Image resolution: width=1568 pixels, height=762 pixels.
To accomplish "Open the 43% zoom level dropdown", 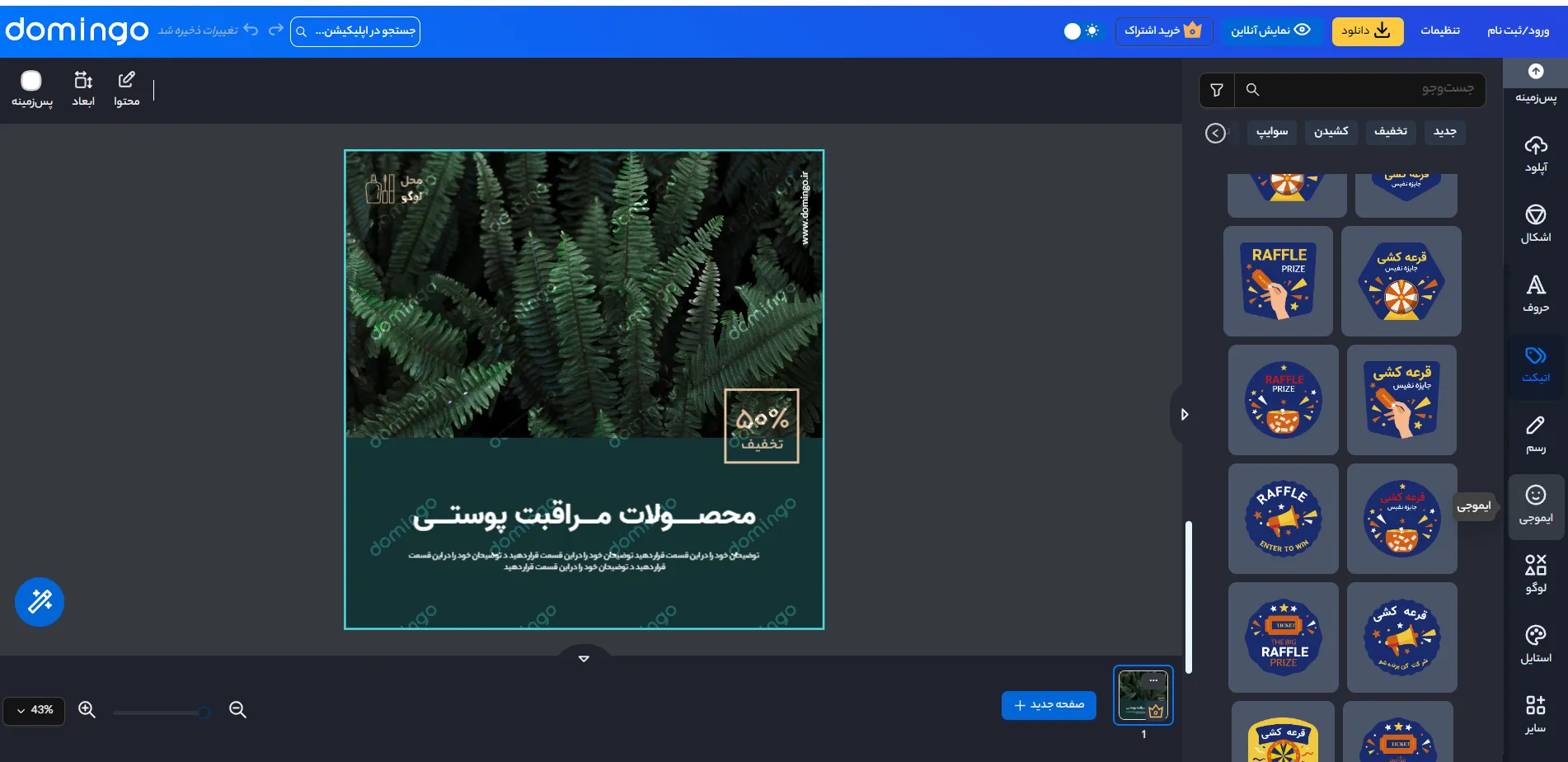I will pos(34,710).
